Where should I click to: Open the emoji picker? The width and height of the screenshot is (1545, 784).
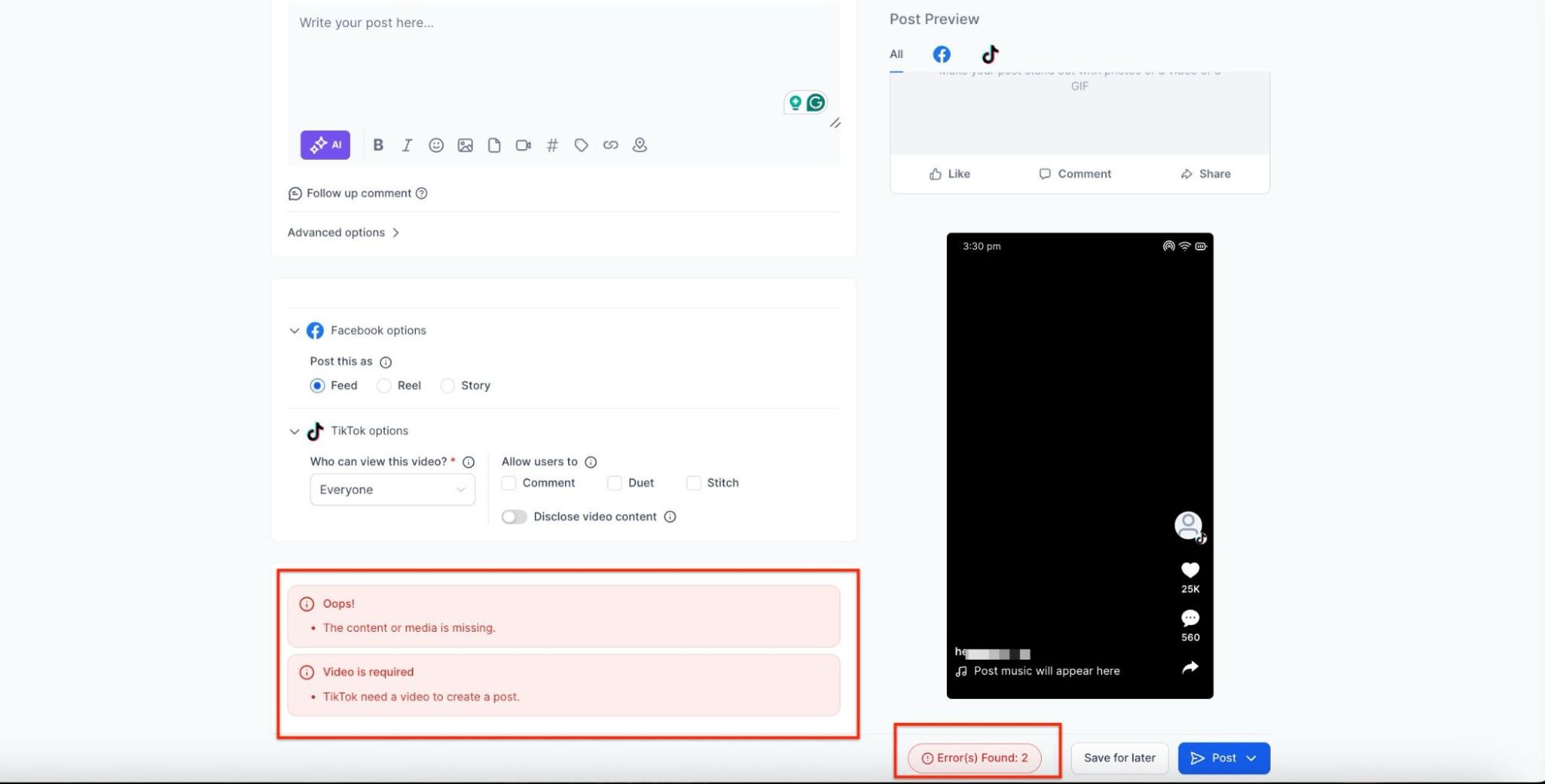tap(436, 145)
